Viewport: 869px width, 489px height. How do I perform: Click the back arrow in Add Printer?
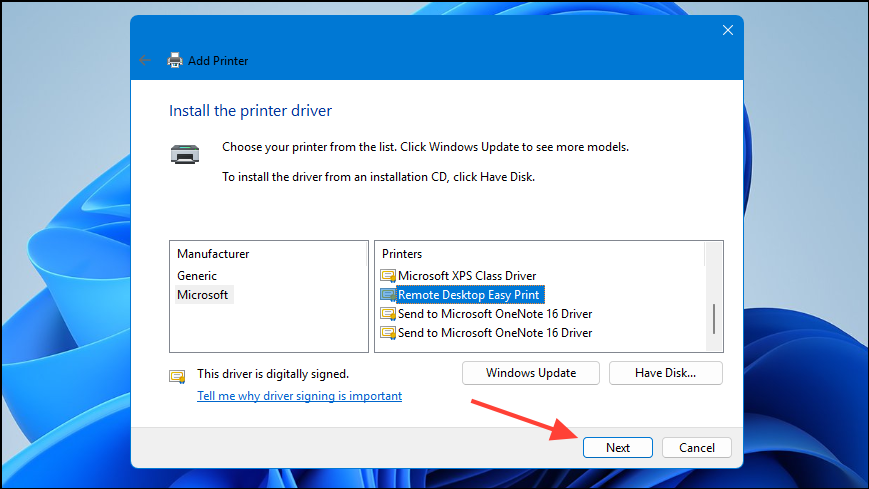click(x=145, y=60)
